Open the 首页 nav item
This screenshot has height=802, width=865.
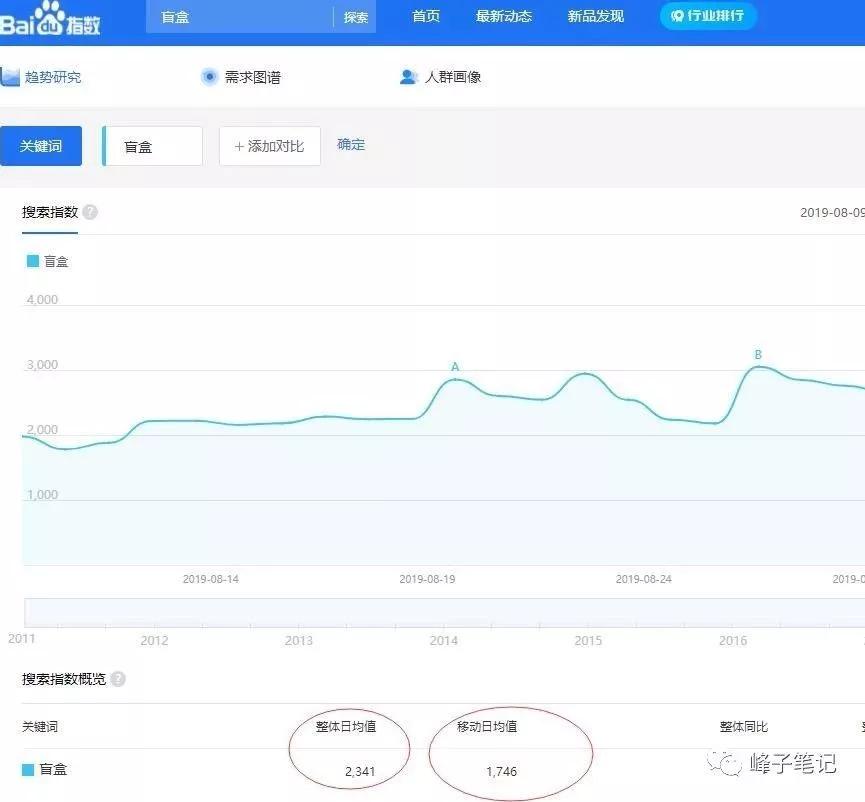pyautogui.click(x=426, y=16)
